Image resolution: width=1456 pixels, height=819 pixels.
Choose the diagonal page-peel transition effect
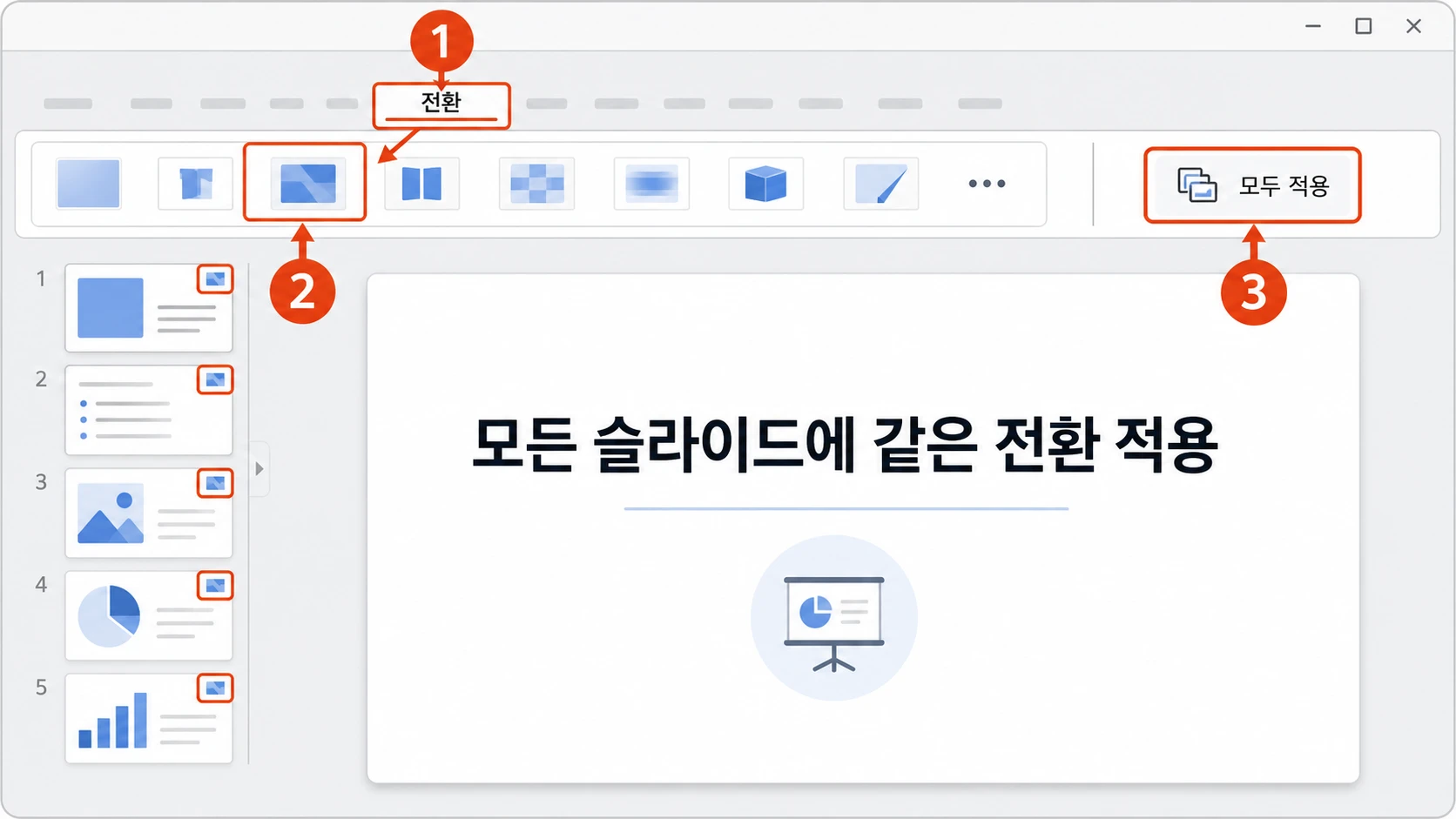(880, 184)
